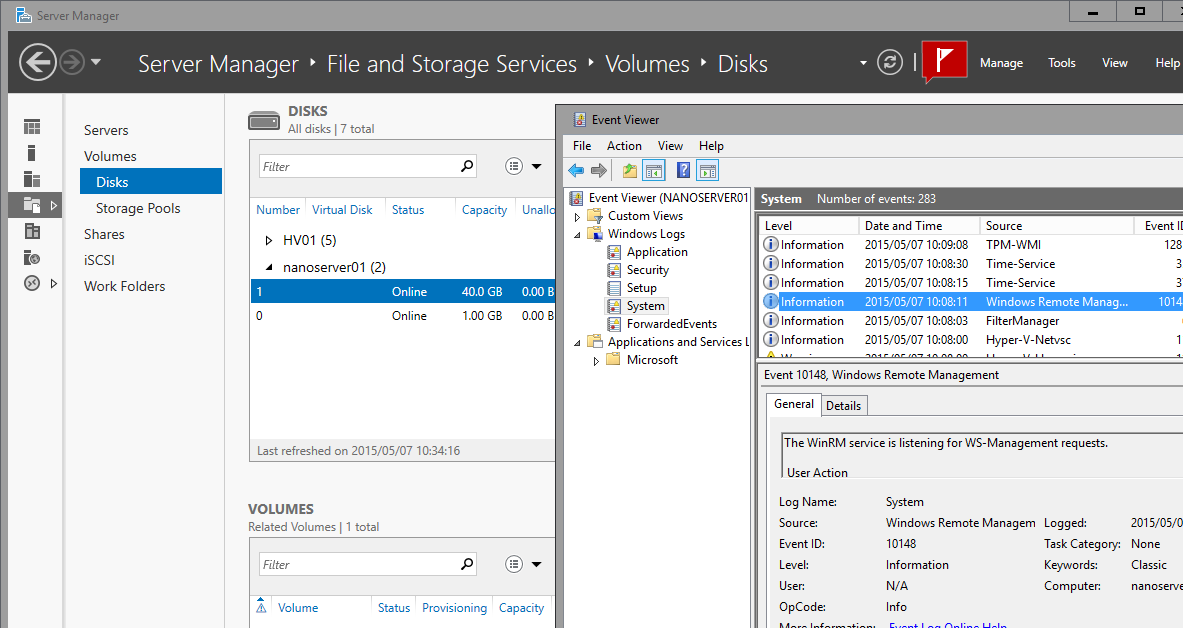Collapse the nanoserver01 (2) group

[x=268, y=267]
